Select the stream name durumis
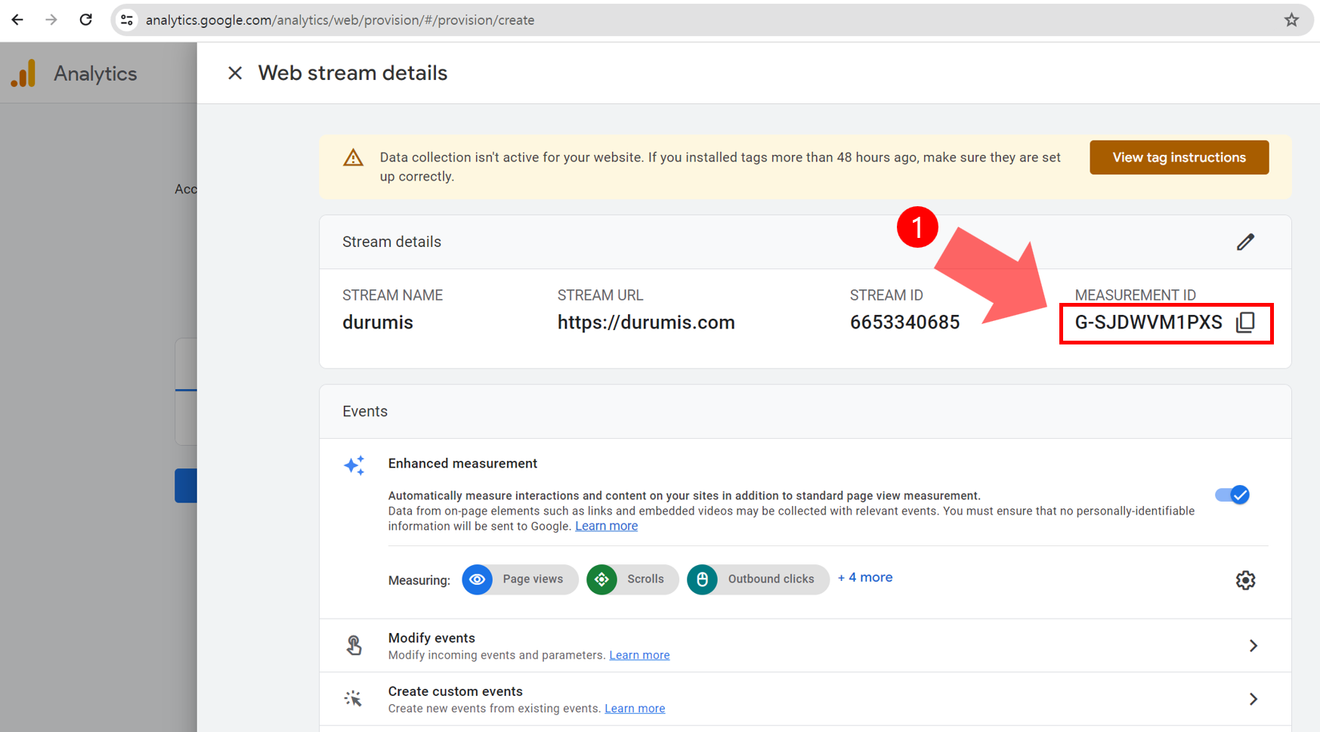 377,322
